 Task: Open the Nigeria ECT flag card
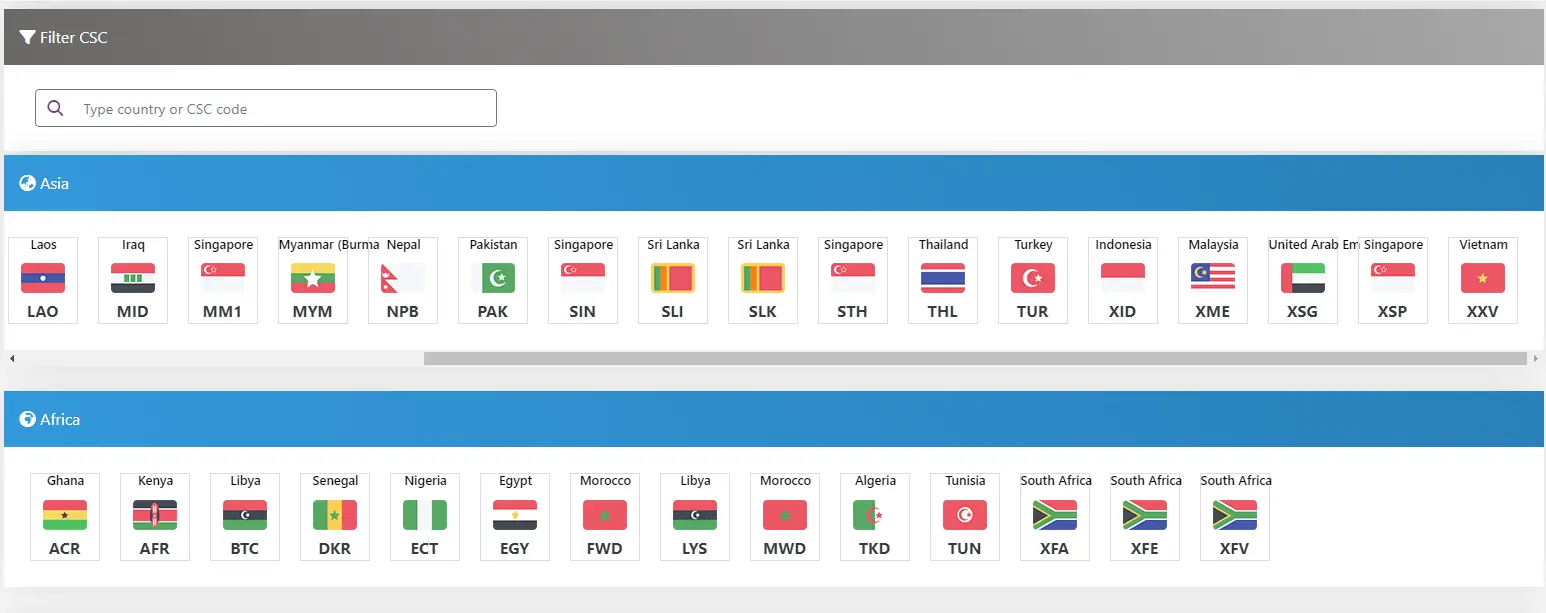point(425,517)
